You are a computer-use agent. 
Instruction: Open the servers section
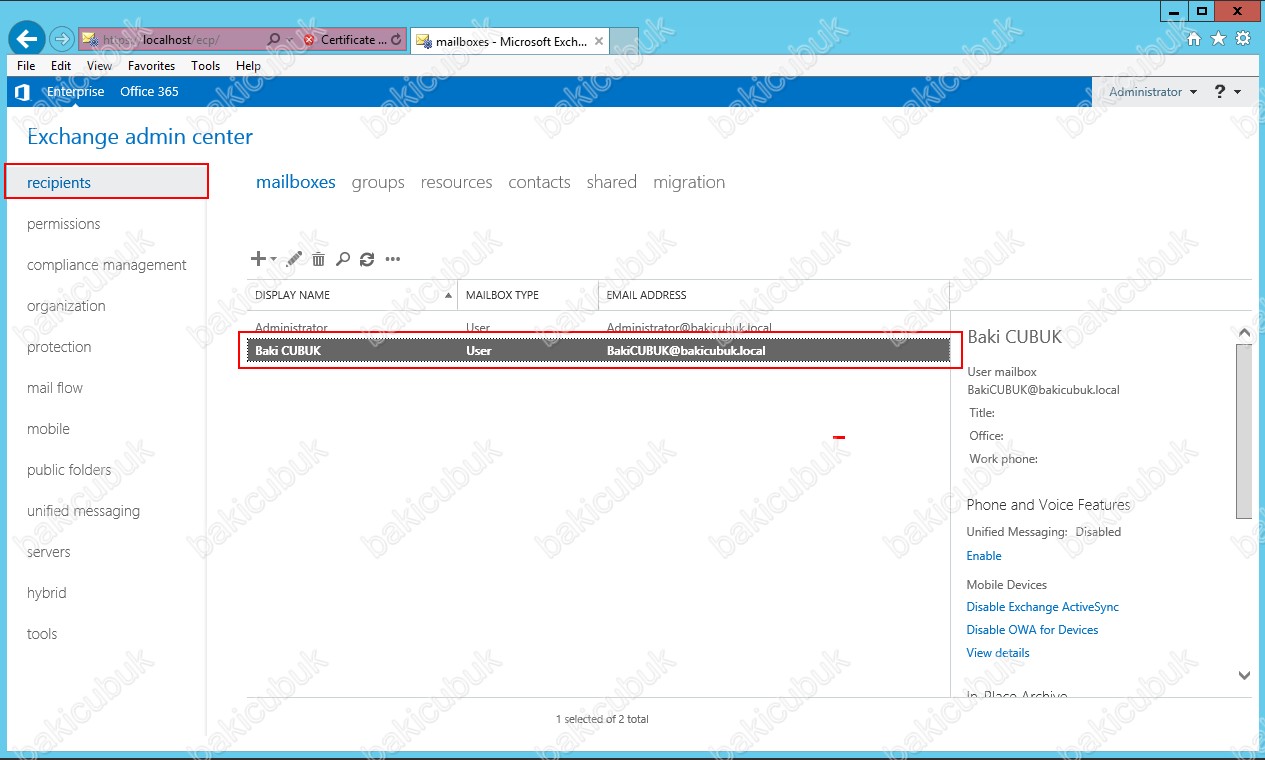(49, 552)
